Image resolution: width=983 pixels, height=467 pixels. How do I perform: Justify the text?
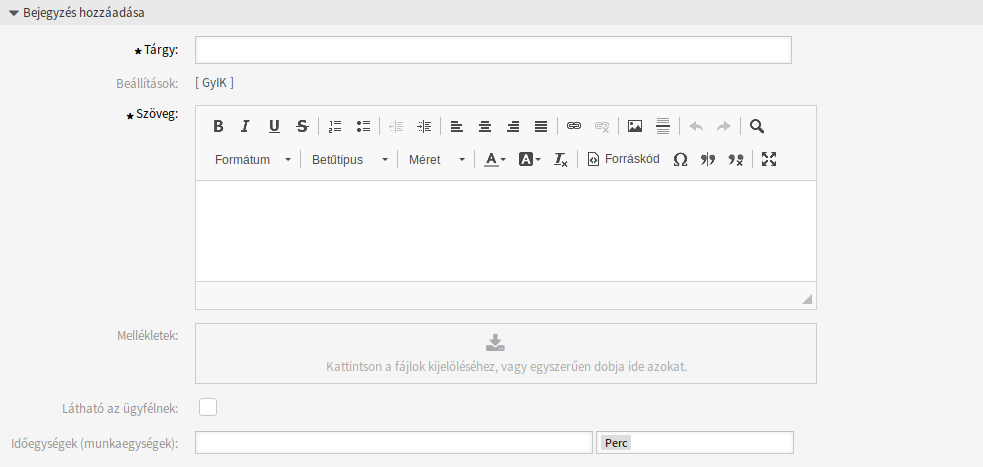click(x=541, y=126)
